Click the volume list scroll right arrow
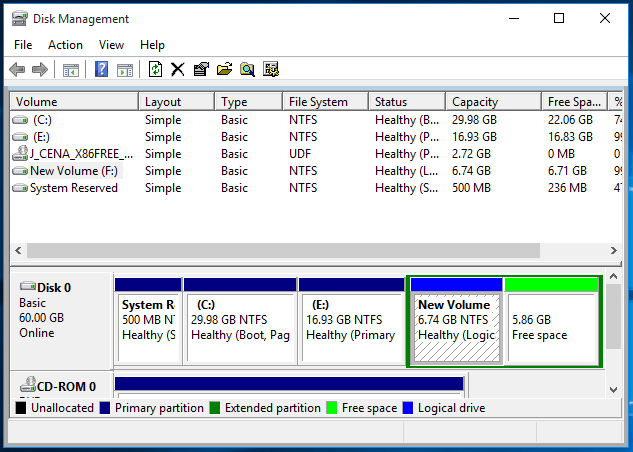Image resolution: width=633 pixels, height=452 pixels. point(614,250)
